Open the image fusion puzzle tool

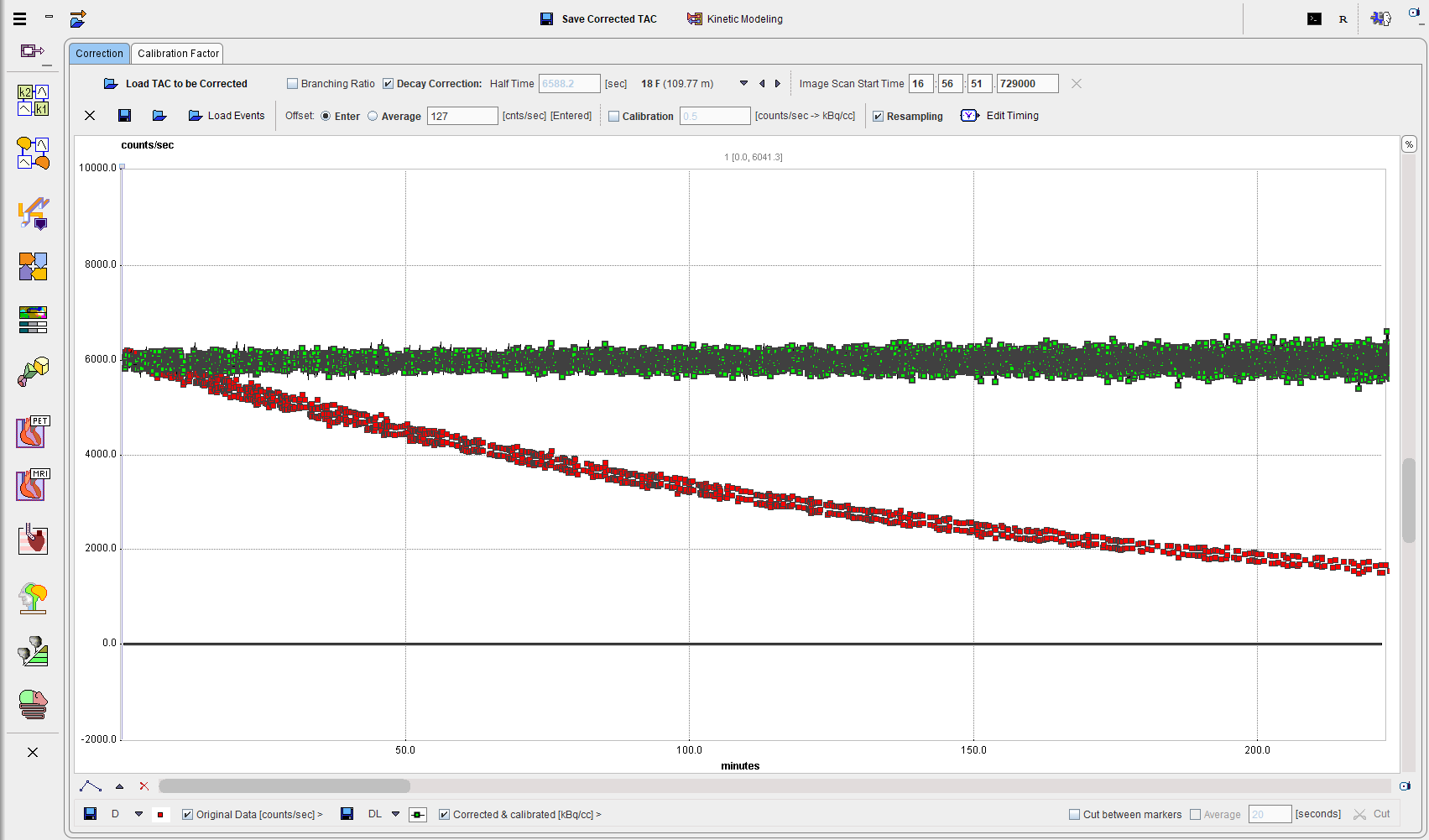[x=33, y=266]
